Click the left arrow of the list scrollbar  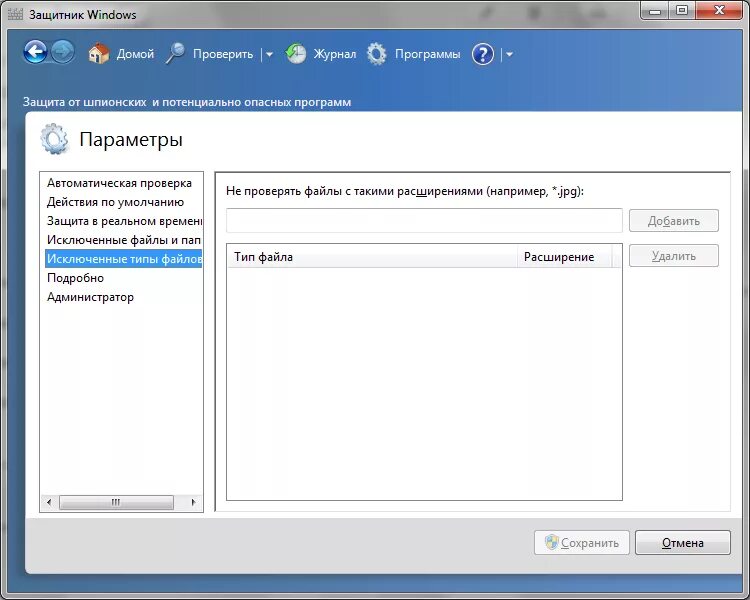pos(49,502)
